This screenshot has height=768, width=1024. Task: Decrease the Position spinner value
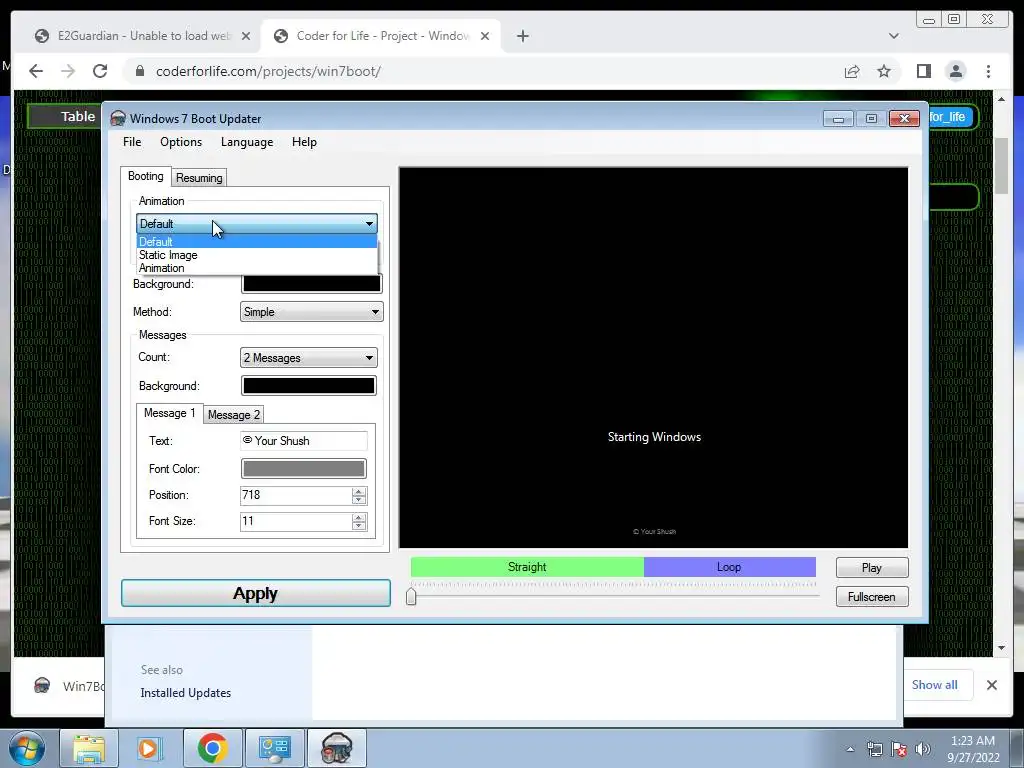[x=359, y=500]
